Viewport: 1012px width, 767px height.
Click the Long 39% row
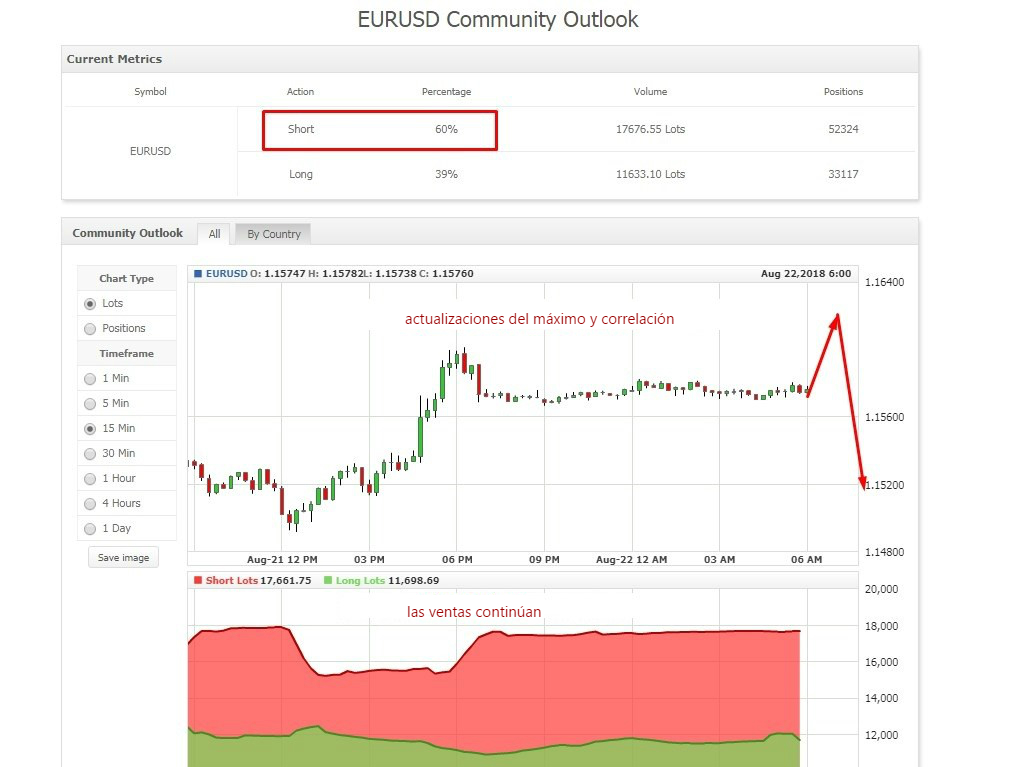click(379, 174)
